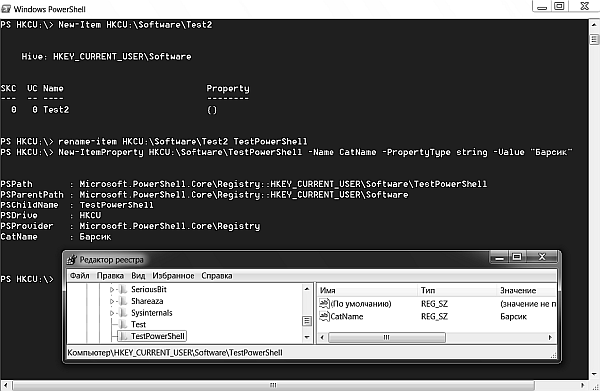
Task: Select the Sysinternals key in the tree
Action: [x=152, y=313]
